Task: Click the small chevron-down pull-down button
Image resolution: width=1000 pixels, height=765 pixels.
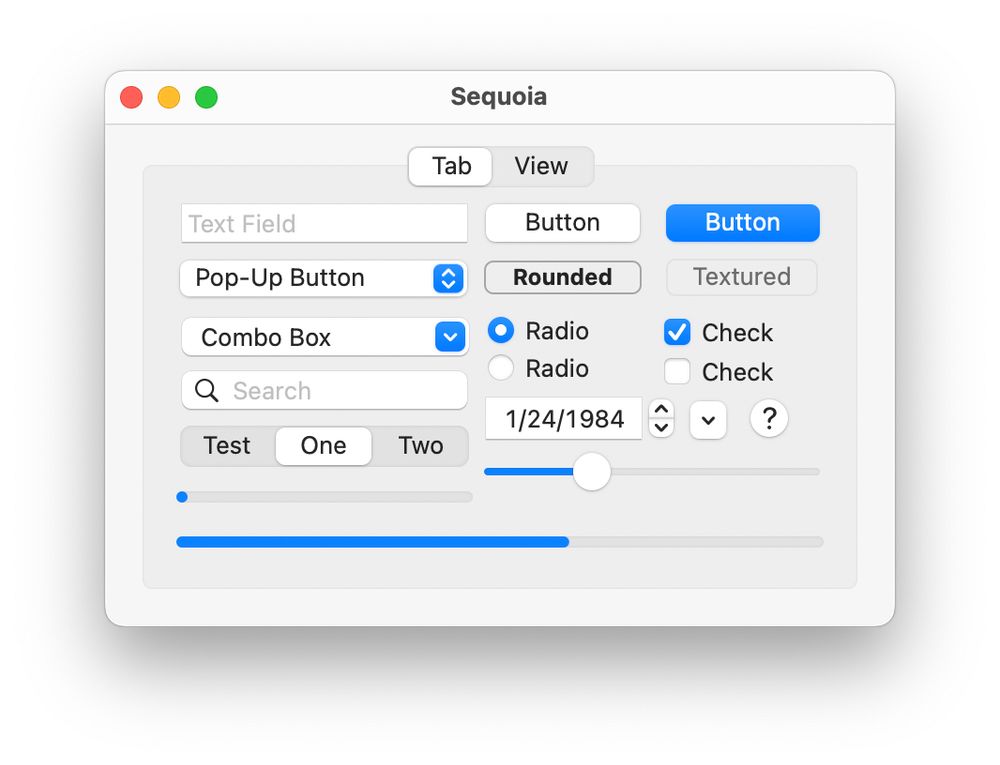Action: coord(708,420)
